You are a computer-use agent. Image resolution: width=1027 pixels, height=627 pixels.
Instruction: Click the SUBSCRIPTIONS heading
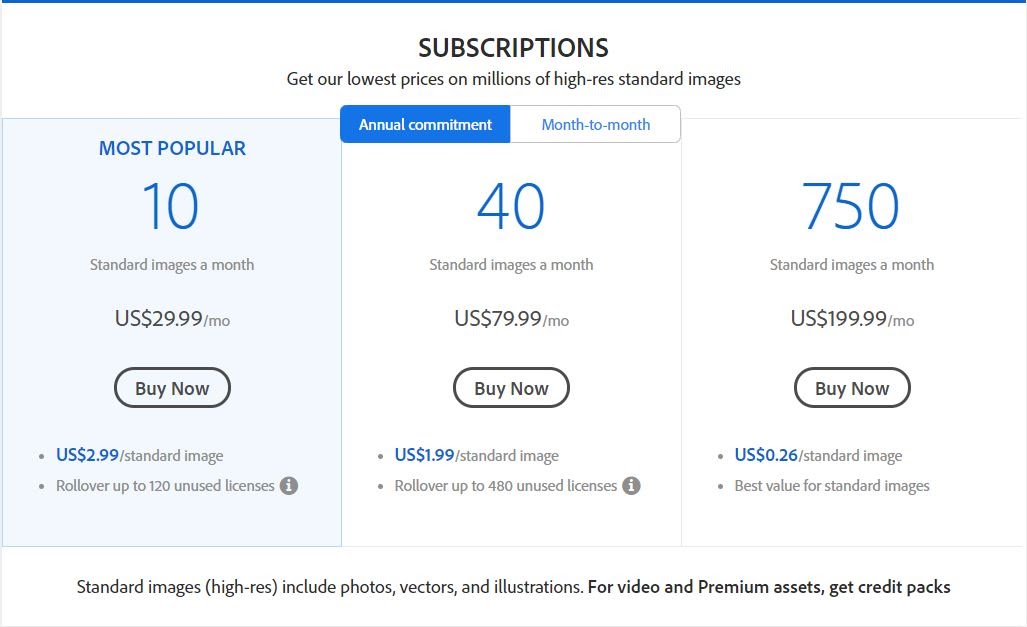point(514,48)
